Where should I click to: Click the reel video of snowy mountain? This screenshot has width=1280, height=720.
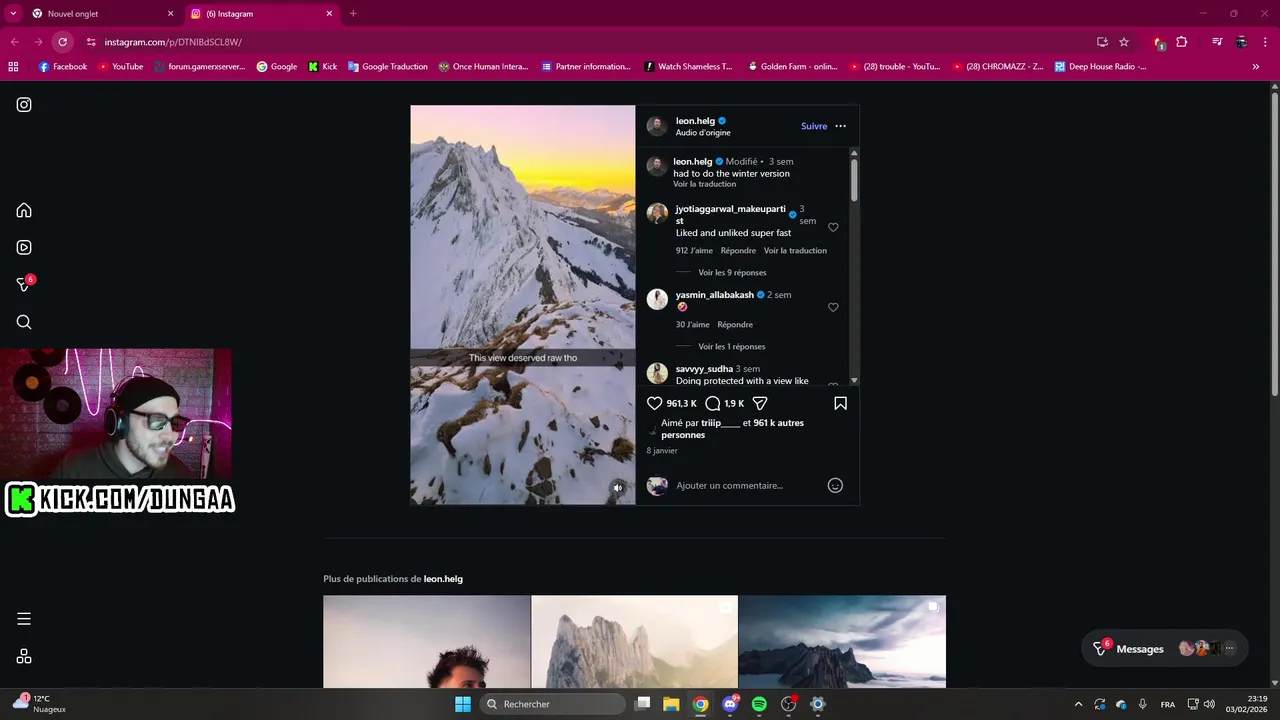tap(523, 305)
